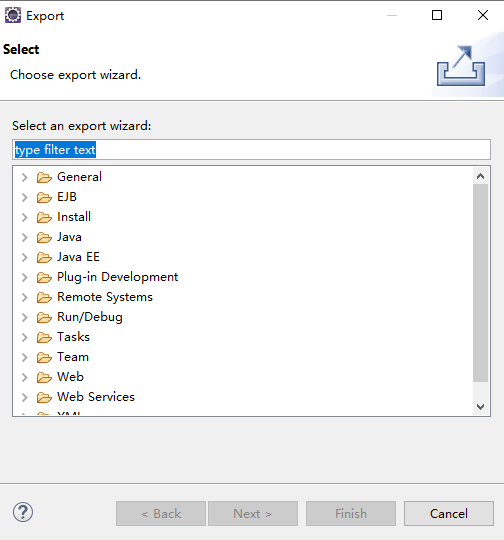Expand the Tasks category arrow
The height and width of the screenshot is (540, 504).
point(24,337)
